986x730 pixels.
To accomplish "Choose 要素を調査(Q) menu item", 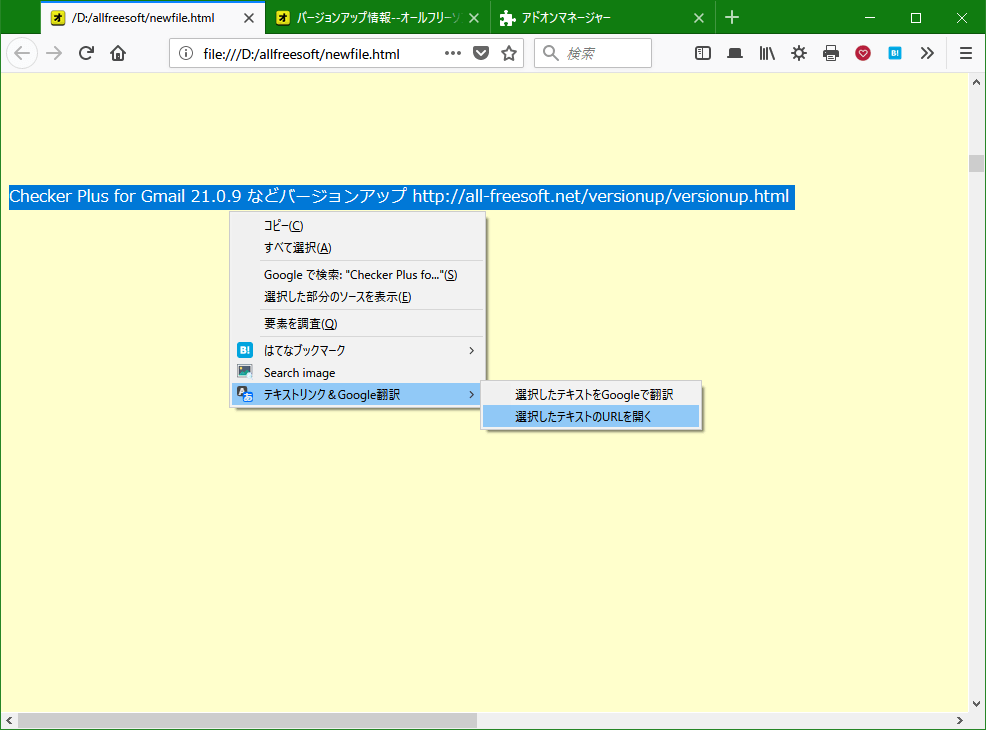I will (x=358, y=324).
